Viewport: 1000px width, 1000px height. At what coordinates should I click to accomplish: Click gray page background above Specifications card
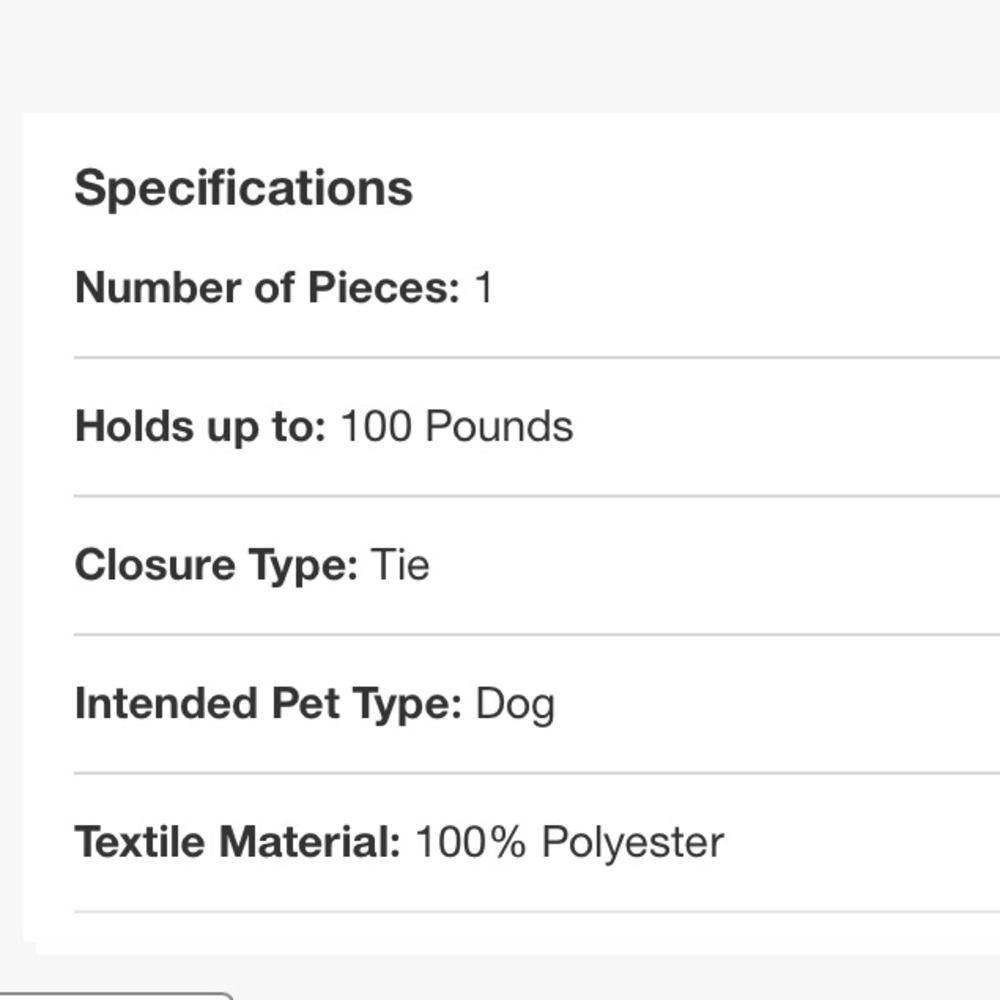coord(500,56)
